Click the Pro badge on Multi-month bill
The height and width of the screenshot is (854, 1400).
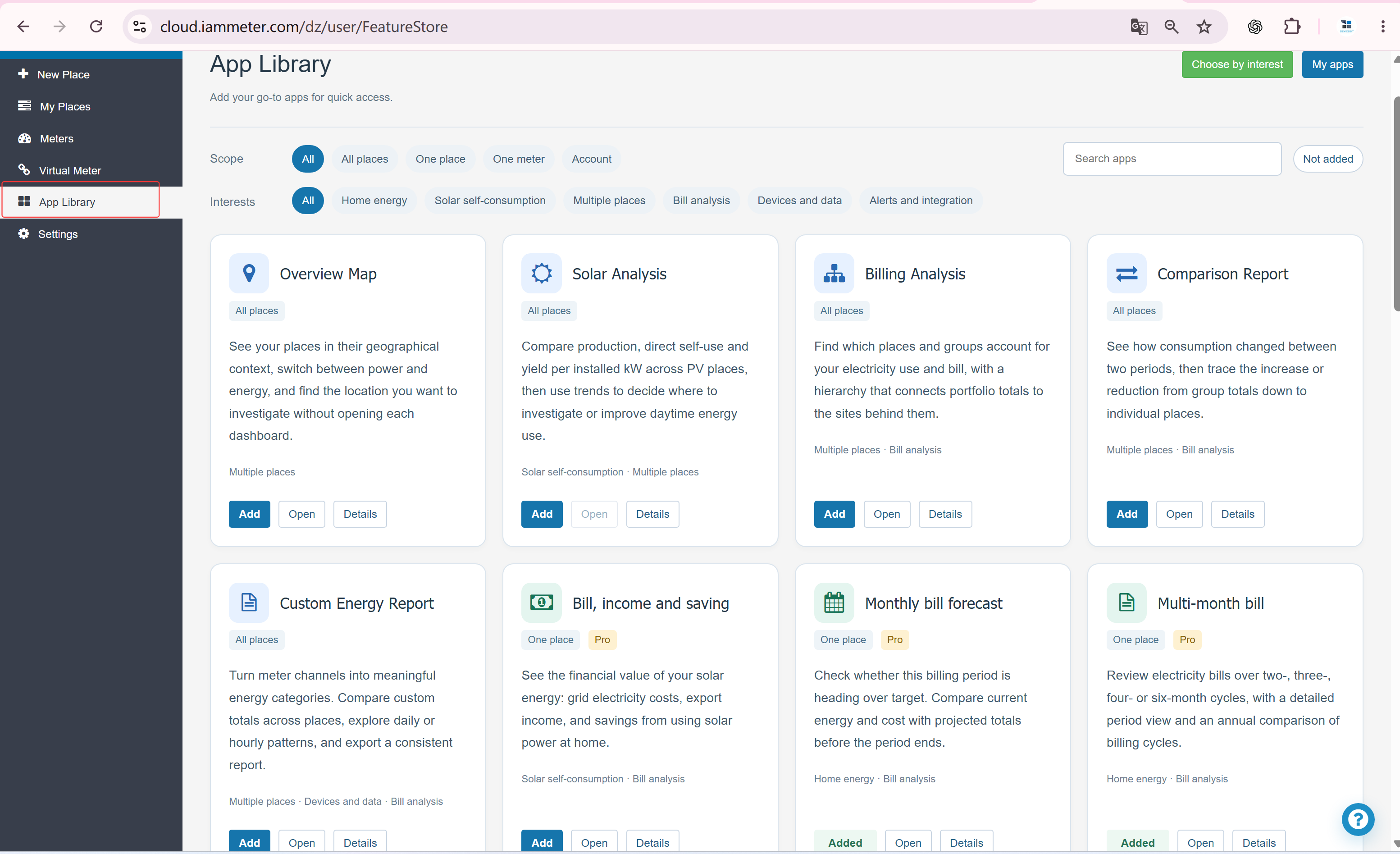(1187, 639)
